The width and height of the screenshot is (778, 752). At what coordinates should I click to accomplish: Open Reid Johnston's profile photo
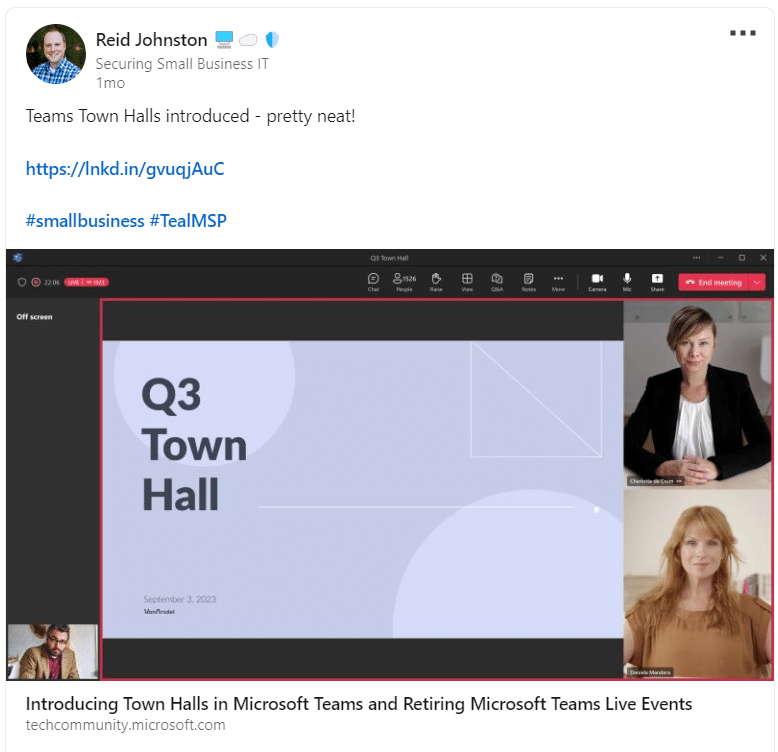pyautogui.click(x=56, y=54)
